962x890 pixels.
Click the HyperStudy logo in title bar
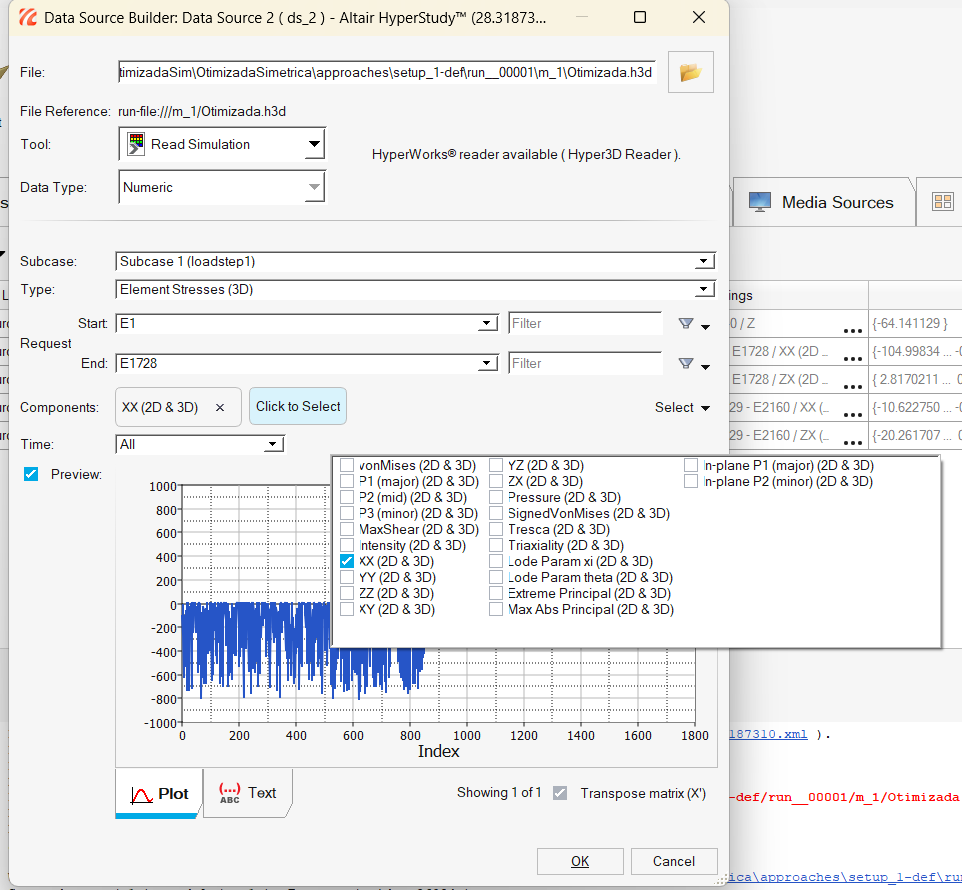pyautogui.click(x=28, y=17)
